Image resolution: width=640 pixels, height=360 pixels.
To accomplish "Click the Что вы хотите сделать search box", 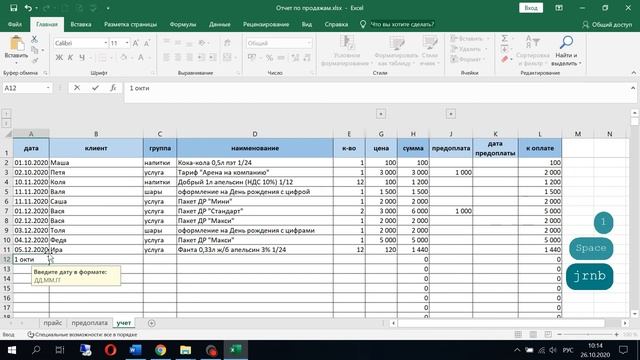I will click(402, 24).
